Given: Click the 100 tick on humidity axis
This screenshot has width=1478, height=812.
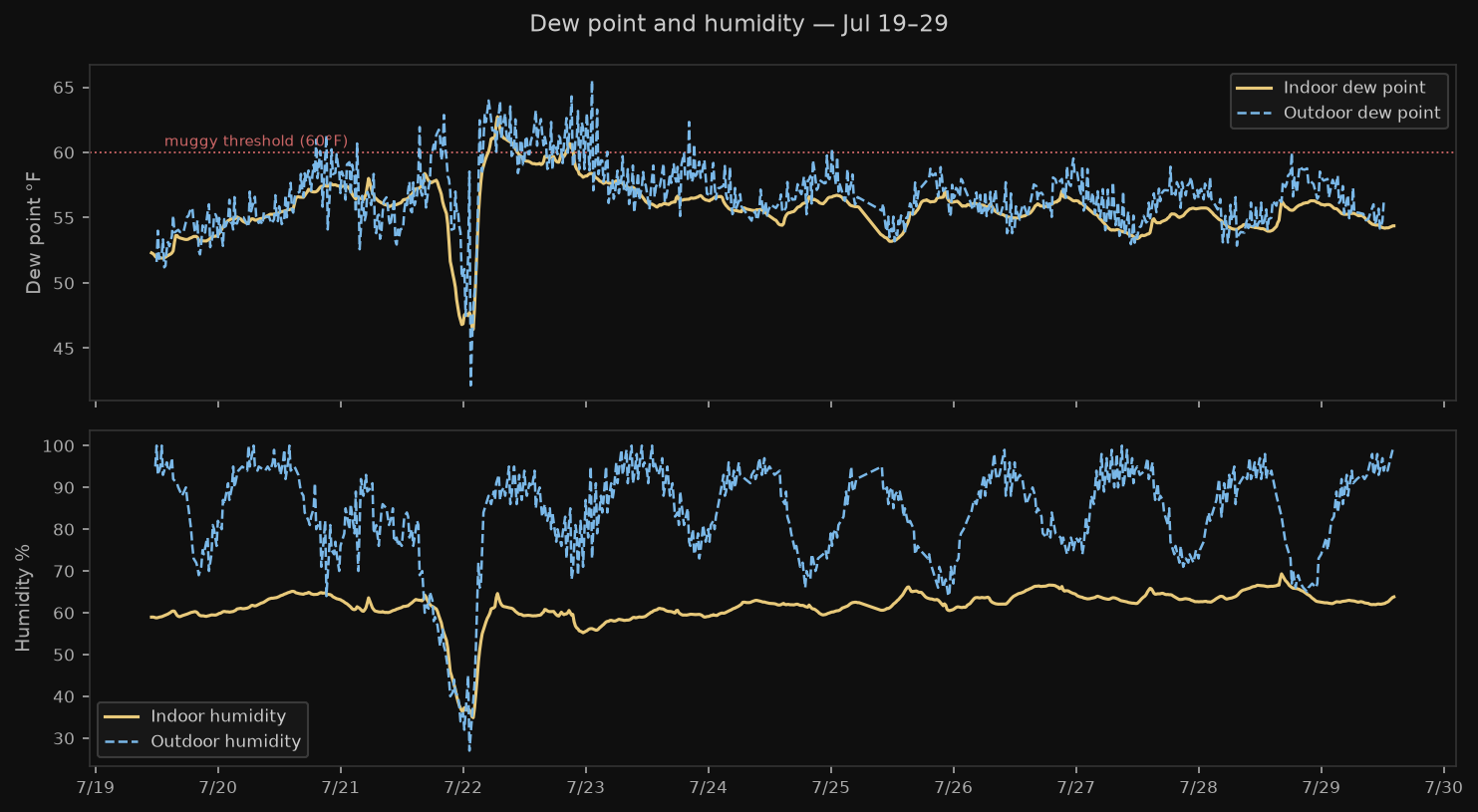Looking at the screenshot, I should tap(58, 446).
